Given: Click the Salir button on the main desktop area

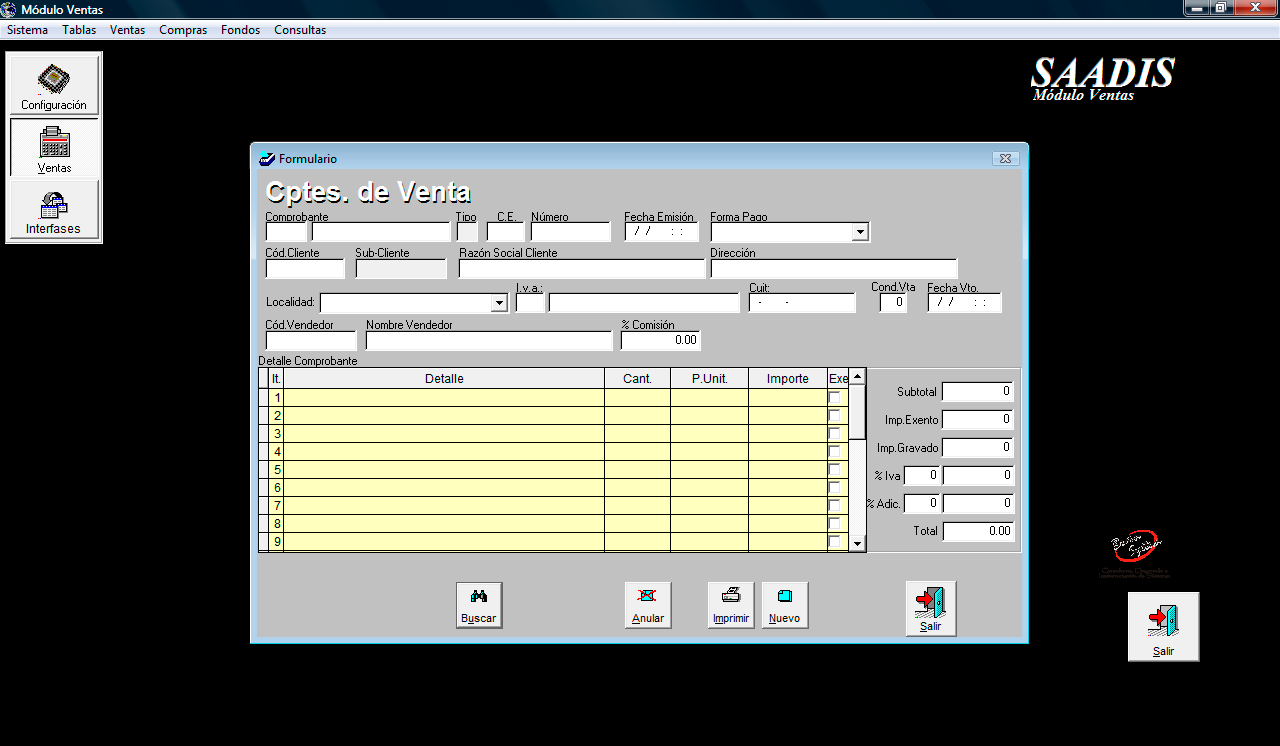Looking at the screenshot, I should (x=1163, y=627).
